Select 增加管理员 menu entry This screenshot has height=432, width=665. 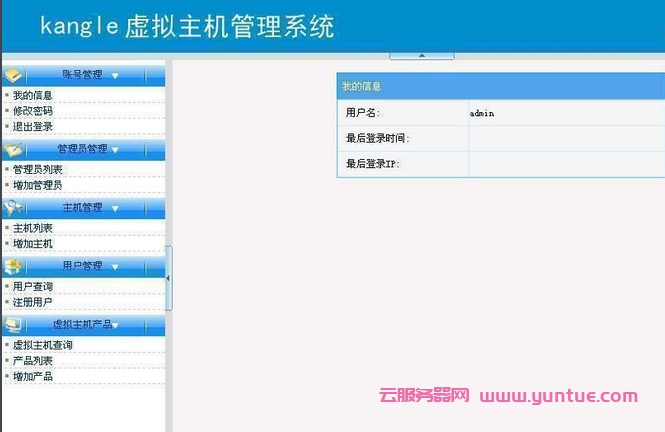click(37, 186)
